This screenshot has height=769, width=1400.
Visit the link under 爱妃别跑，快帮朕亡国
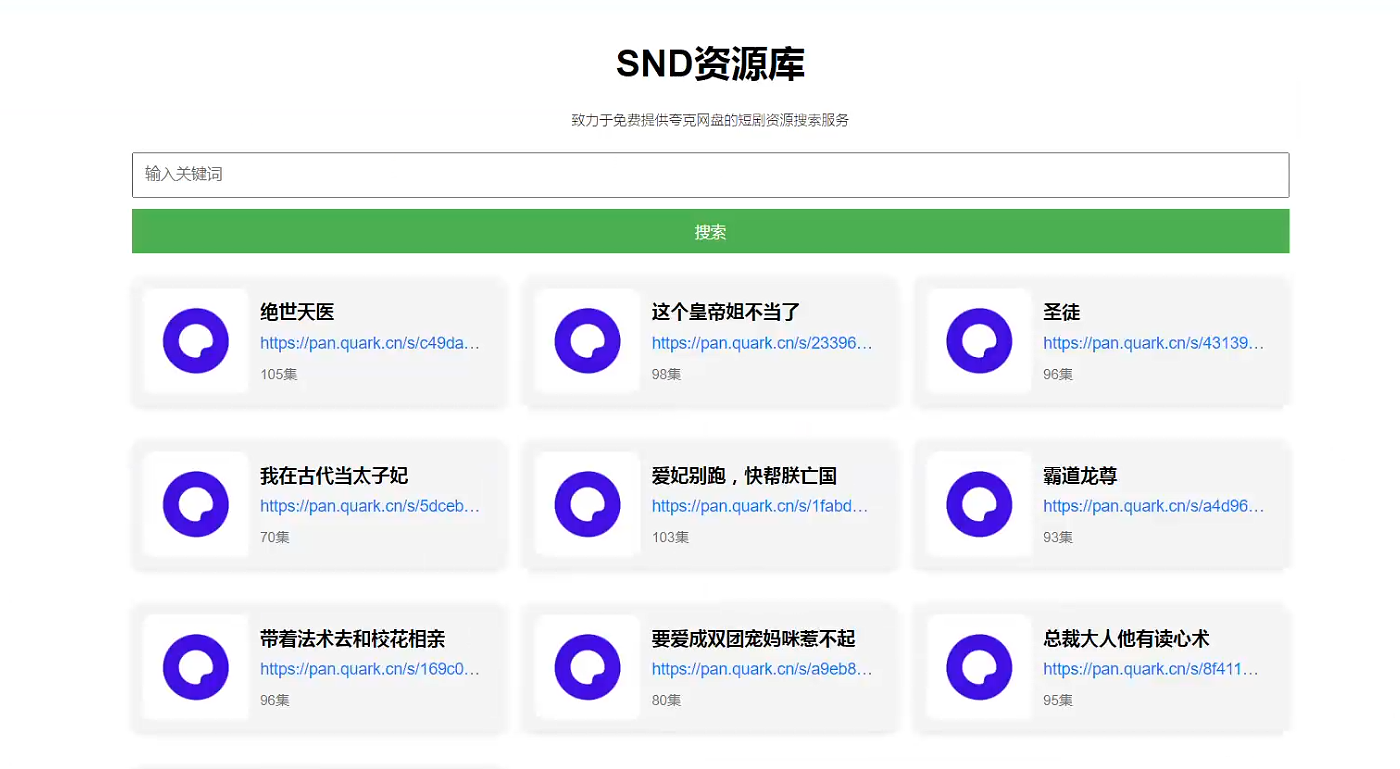(x=760, y=506)
